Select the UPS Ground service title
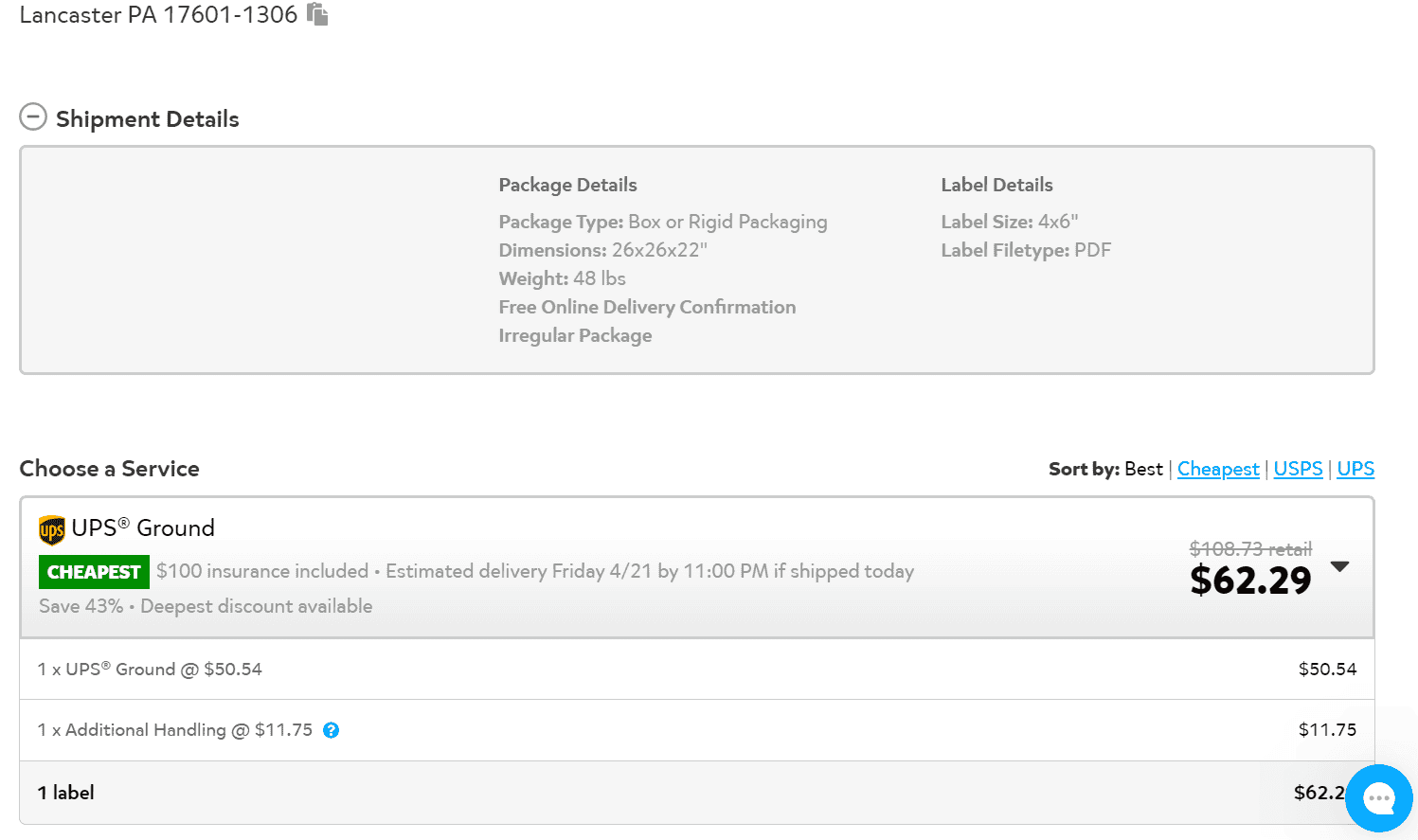This screenshot has height=840, width=1418. pyautogui.click(x=143, y=527)
